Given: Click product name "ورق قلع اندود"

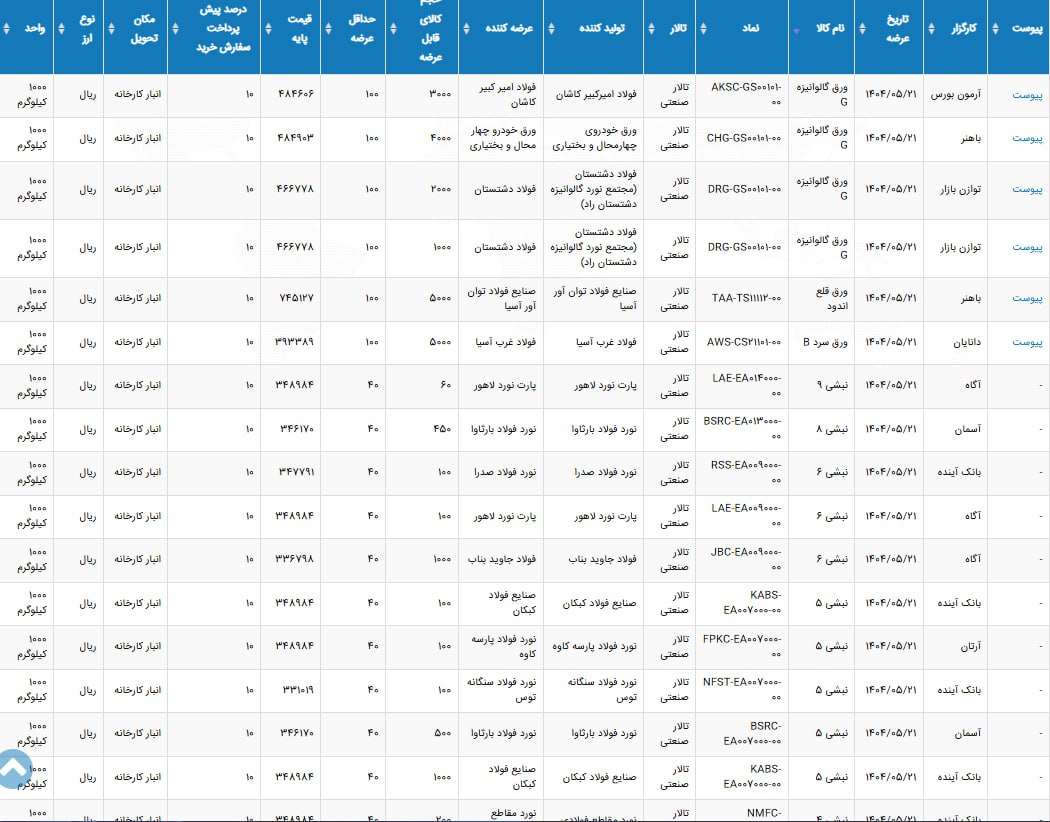Looking at the screenshot, I should pyautogui.click(x=831, y=299).
